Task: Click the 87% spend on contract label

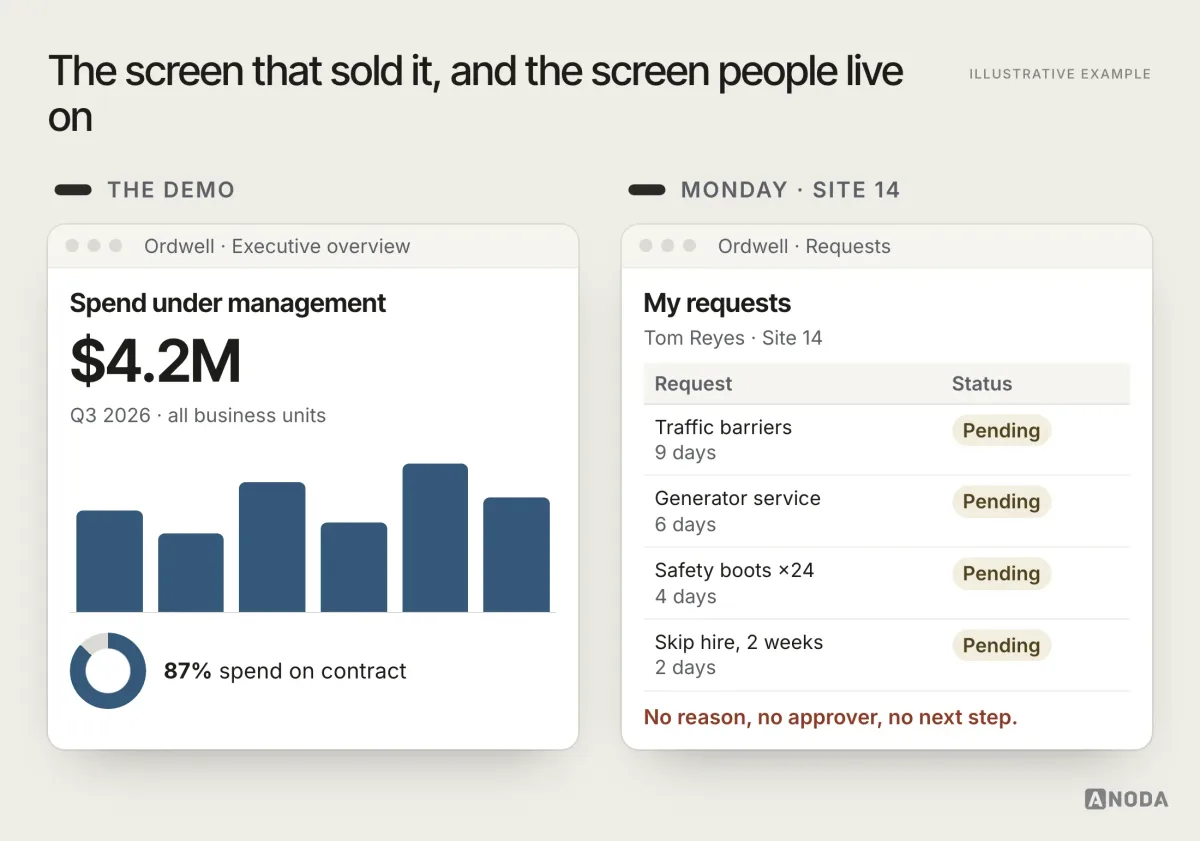Action: point(285,671)
